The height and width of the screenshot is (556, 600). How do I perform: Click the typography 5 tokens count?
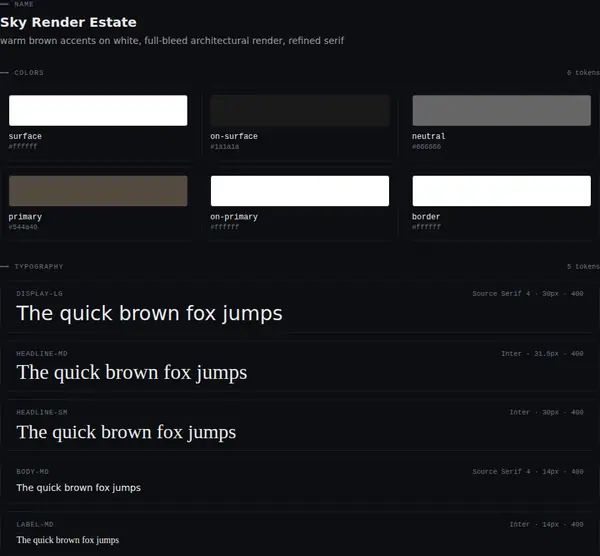coord(583,266)
